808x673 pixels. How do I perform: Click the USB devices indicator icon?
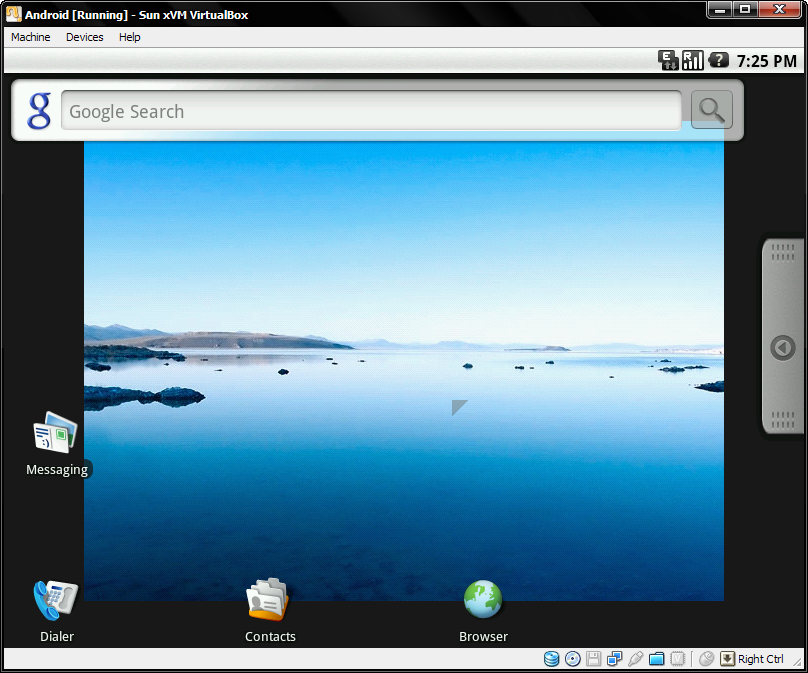pyautogui.click(x=635, y=659)
